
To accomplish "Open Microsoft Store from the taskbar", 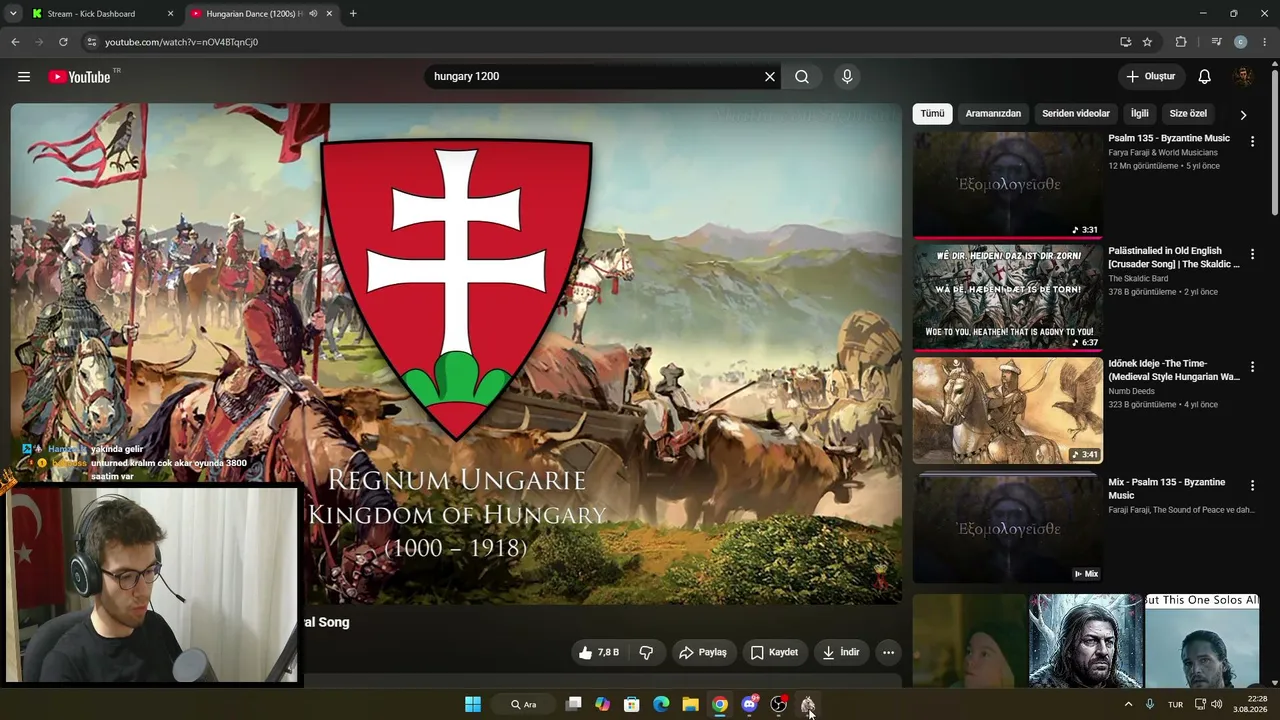I will [632, 705].
